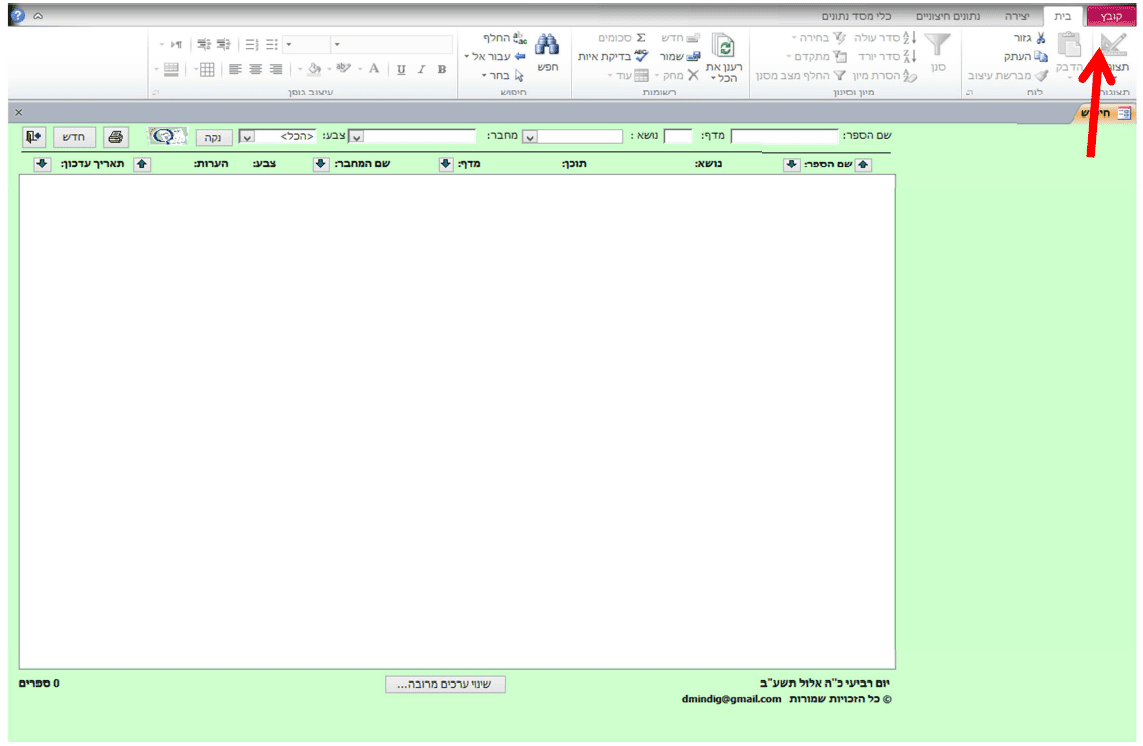Image resolution: width=1143 pixels, height=746 pixels.
Task: Click the book name (שם הספר) input field
Action: (785, 136)
